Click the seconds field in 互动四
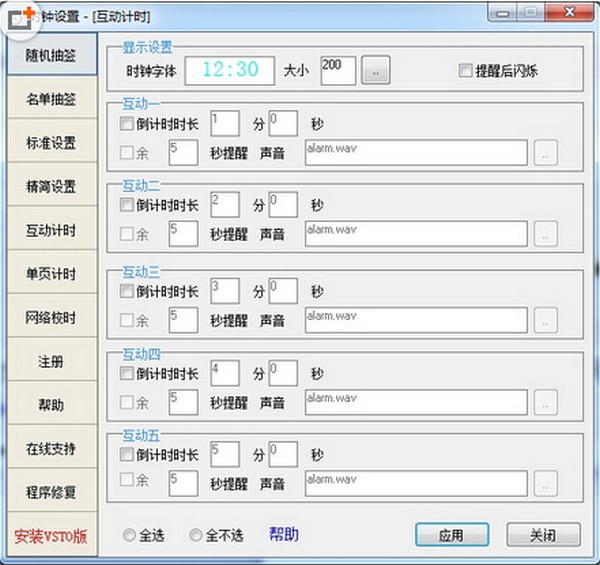Image resolution: width=600 pixels, height=565 pixels. tap(283, 373)
